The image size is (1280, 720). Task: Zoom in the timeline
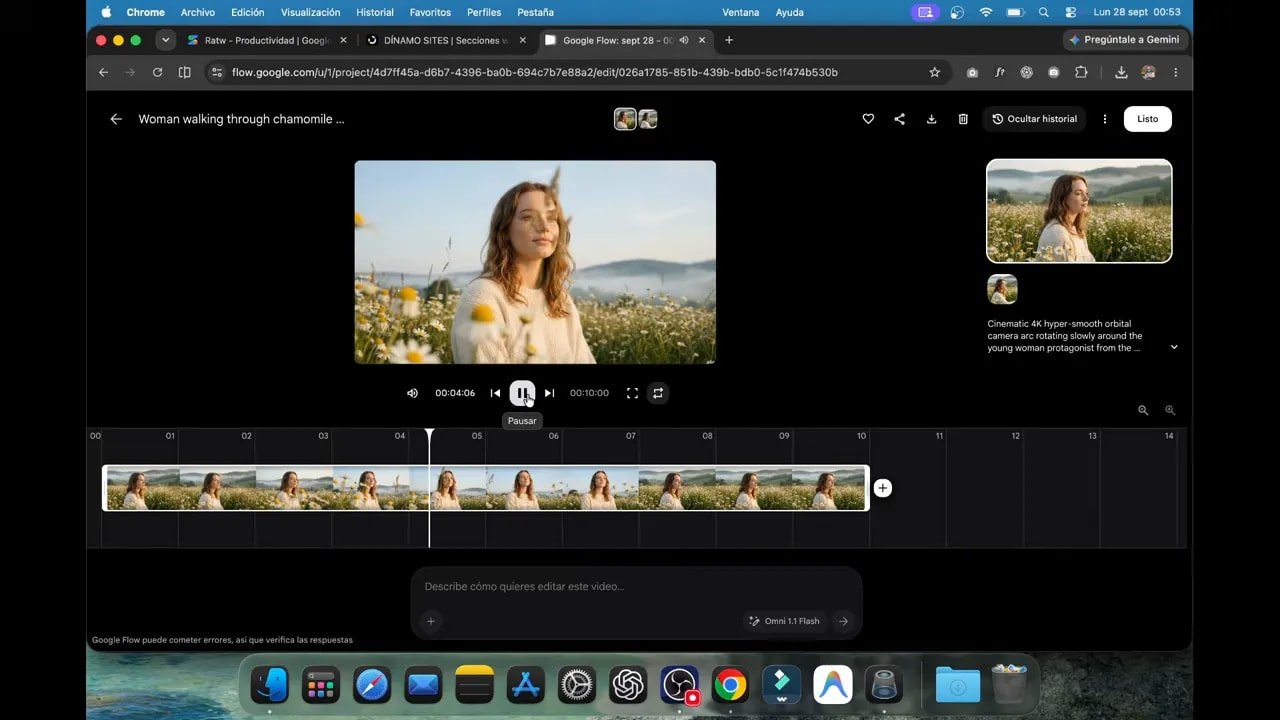tap(1170, 410)
